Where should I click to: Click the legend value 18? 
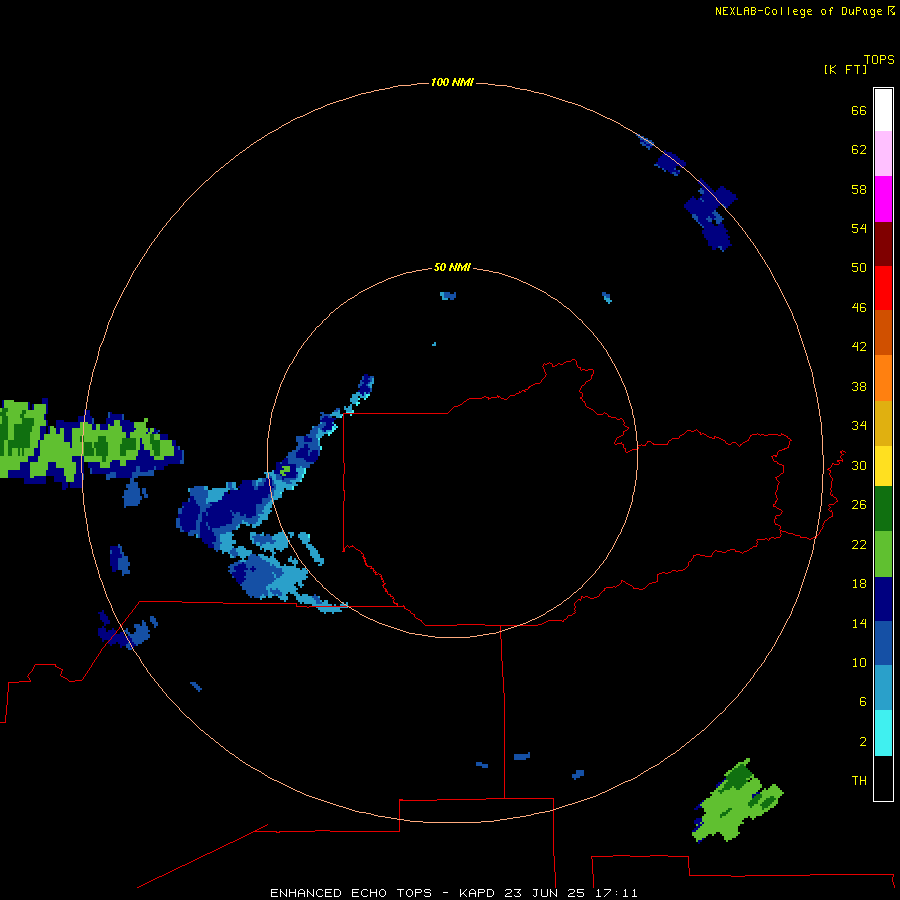coord(859,584)
